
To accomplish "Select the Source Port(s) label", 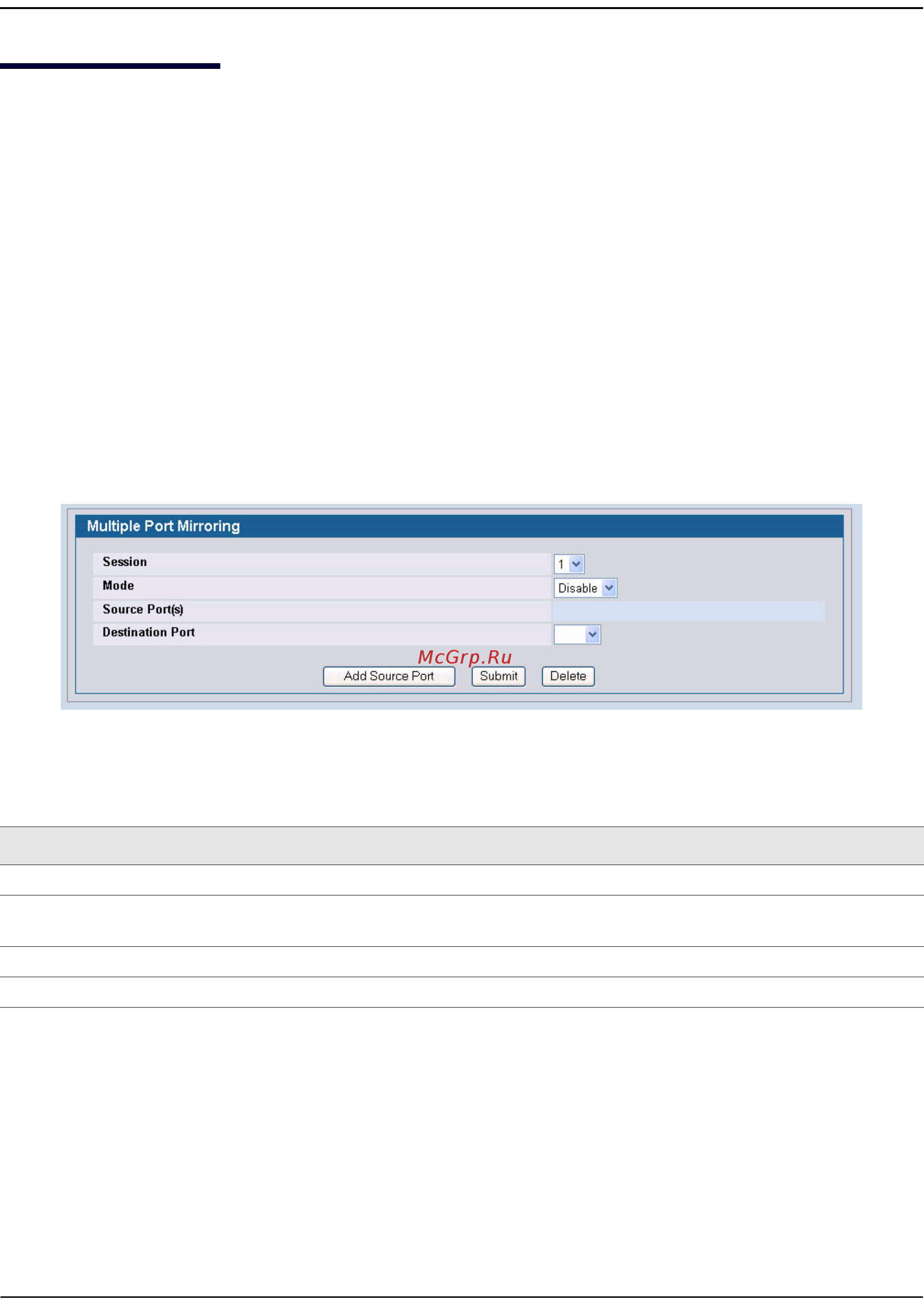I will [x=143, y=609].
